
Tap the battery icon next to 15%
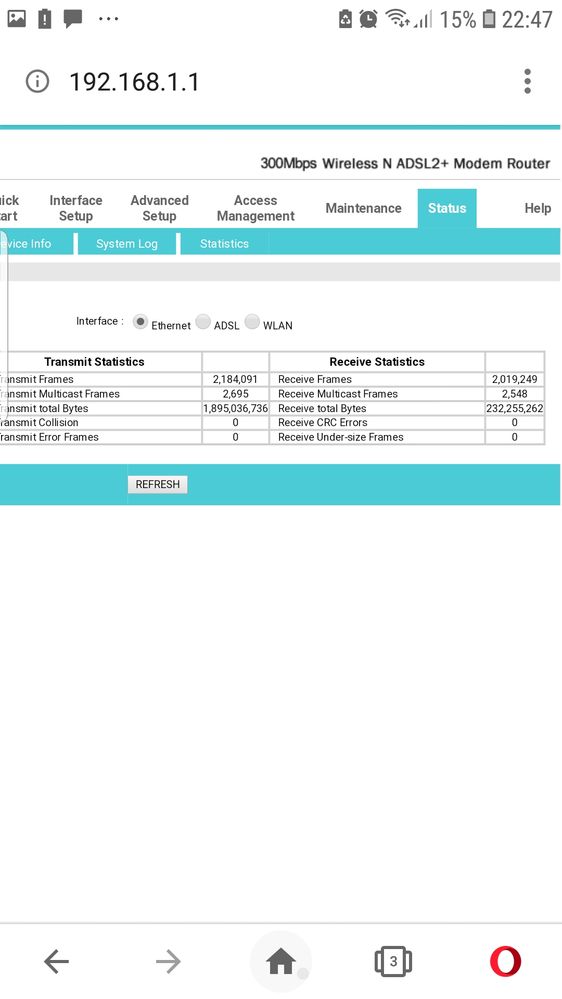pos(489,19)
